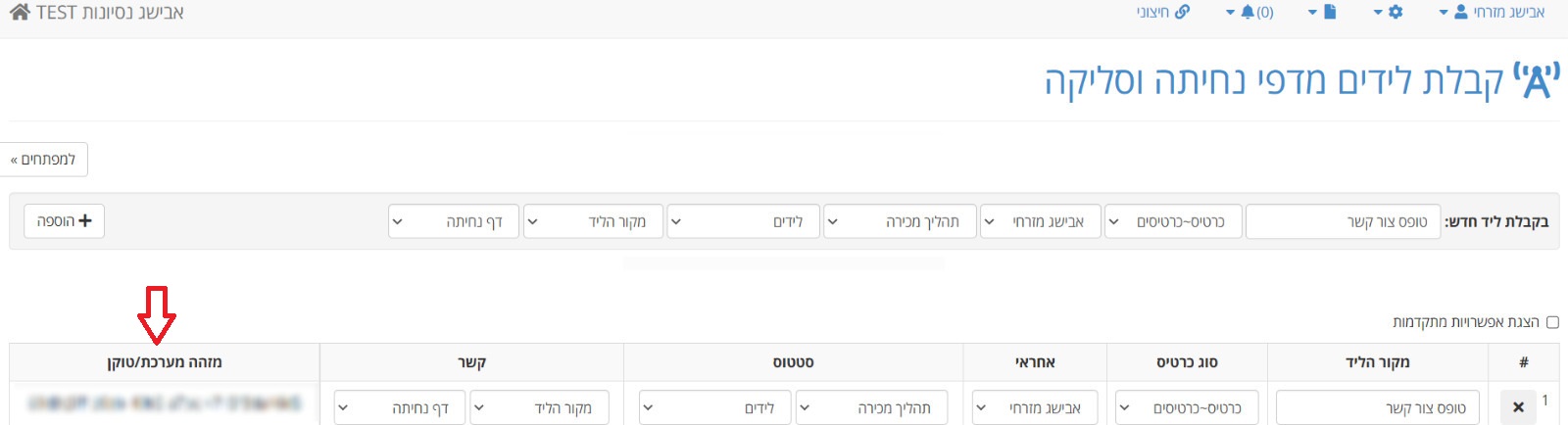Image resolution: width=1568 pixels, height=425 pixels.
Task: Open the settings gear menu
Action: 1389,12
